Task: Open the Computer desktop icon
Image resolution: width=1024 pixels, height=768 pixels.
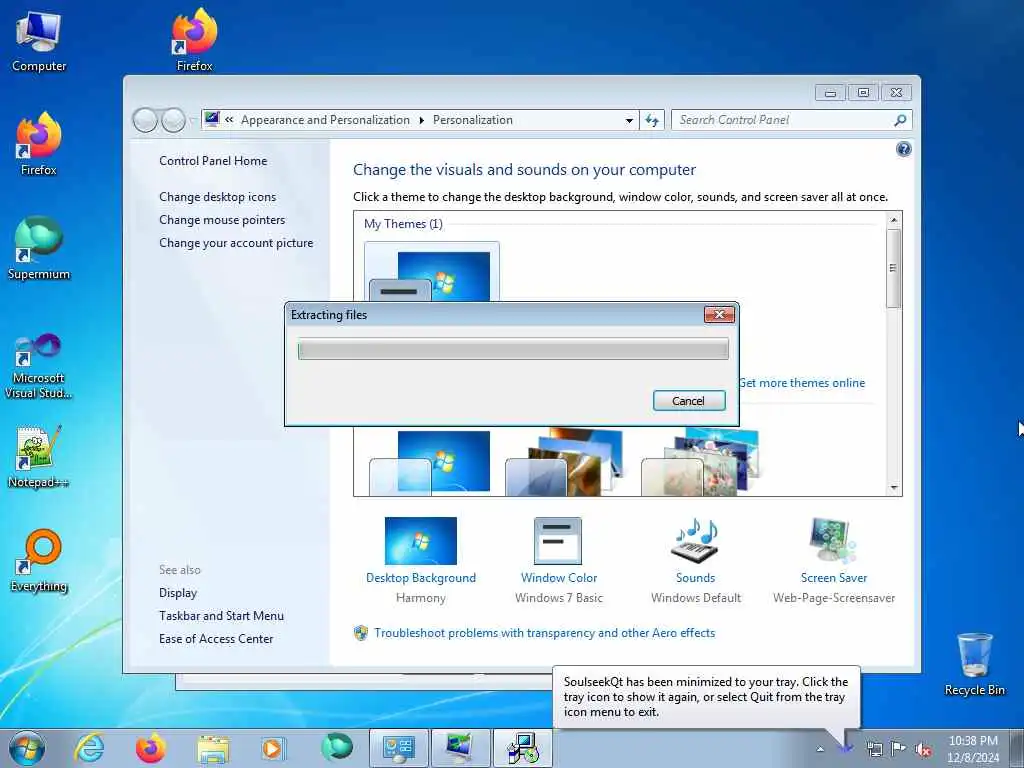Action: point(39,41)
